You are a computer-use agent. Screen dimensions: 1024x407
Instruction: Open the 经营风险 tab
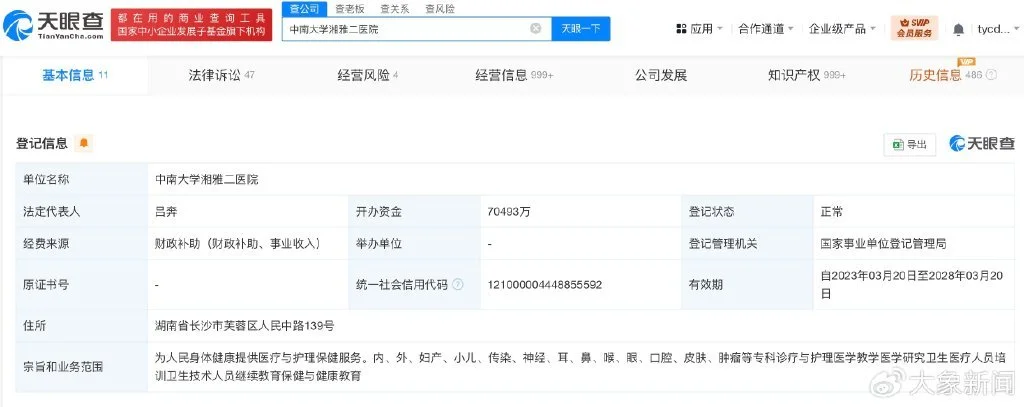pyautogui.click(x=368, y=75)
